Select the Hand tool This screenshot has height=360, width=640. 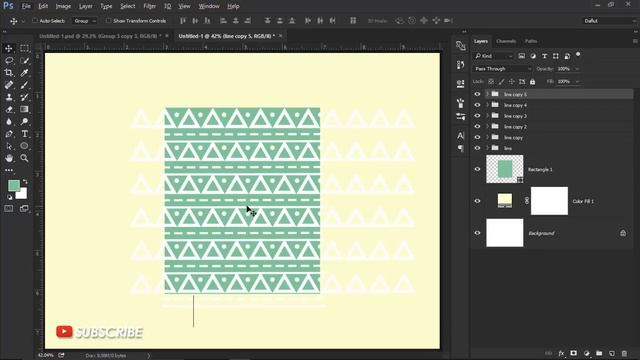[9, 158]
